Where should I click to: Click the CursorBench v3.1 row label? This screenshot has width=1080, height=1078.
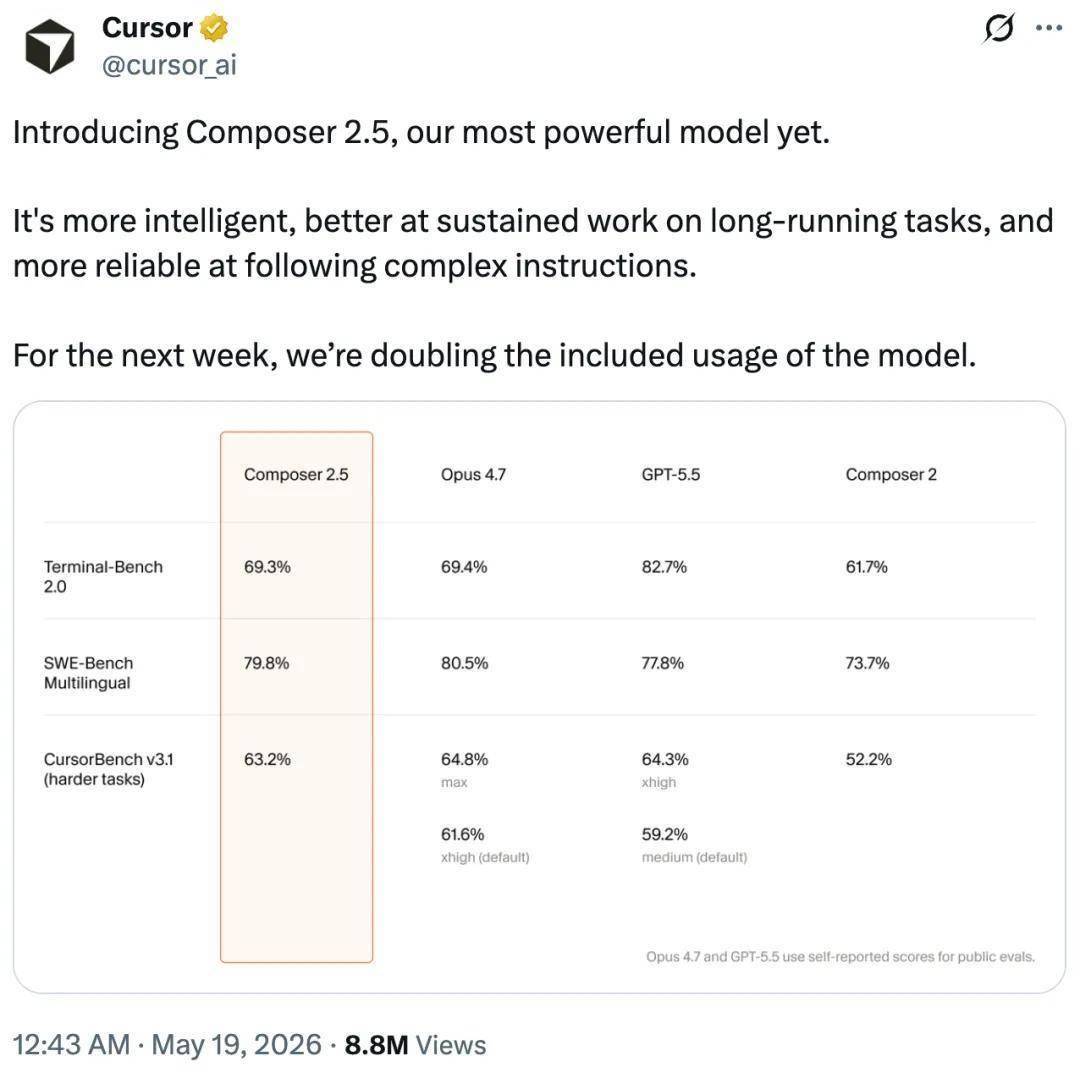pyautogui.click(x=108, y=769)
